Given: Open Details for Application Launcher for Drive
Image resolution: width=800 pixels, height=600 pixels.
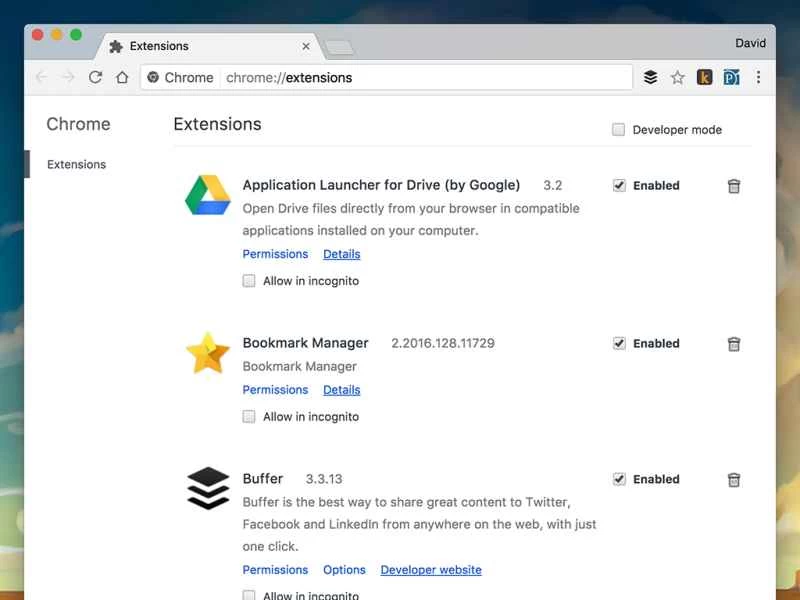Looking at the screenshot, I should [341, 253].
